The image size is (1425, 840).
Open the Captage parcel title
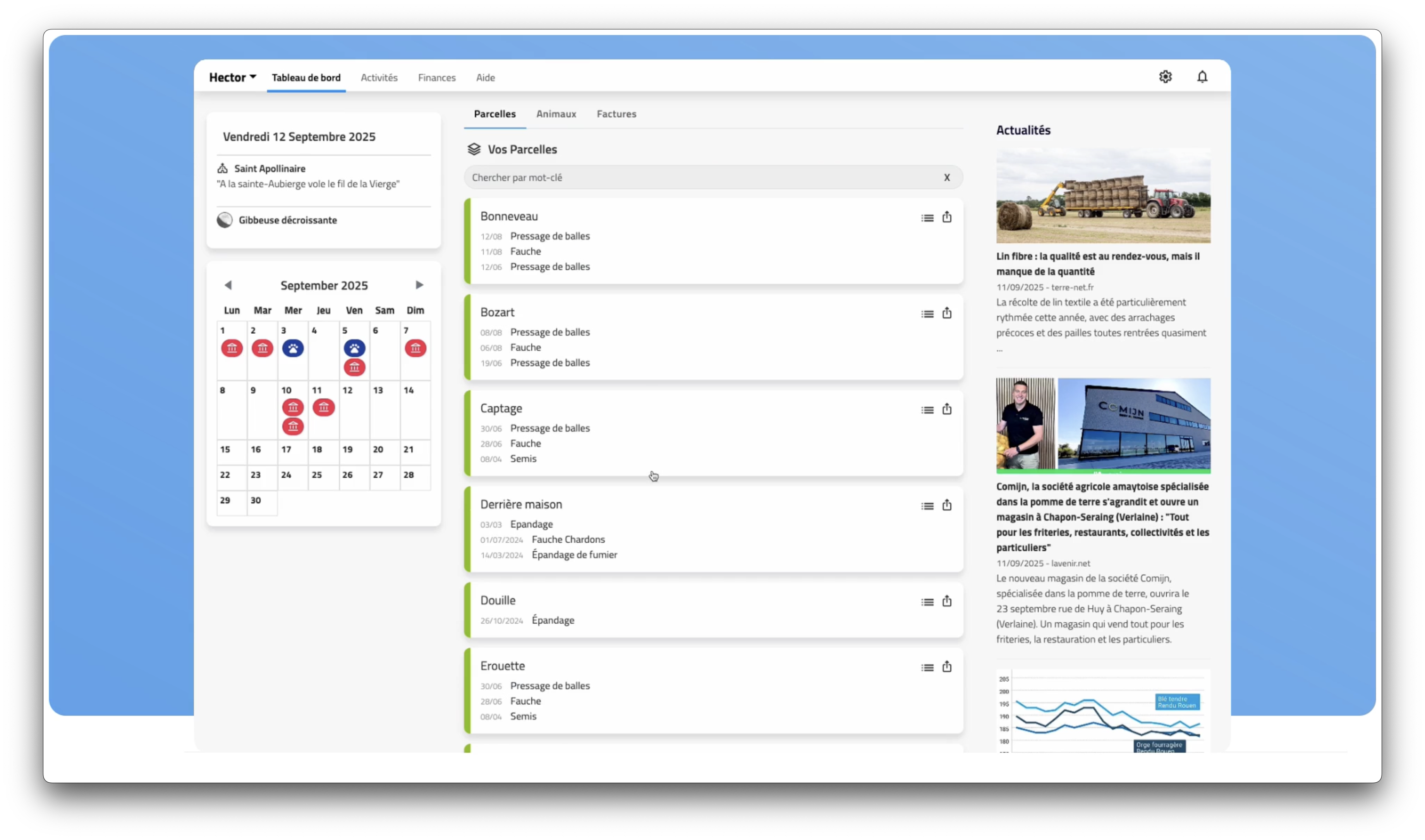pos(501,409)
